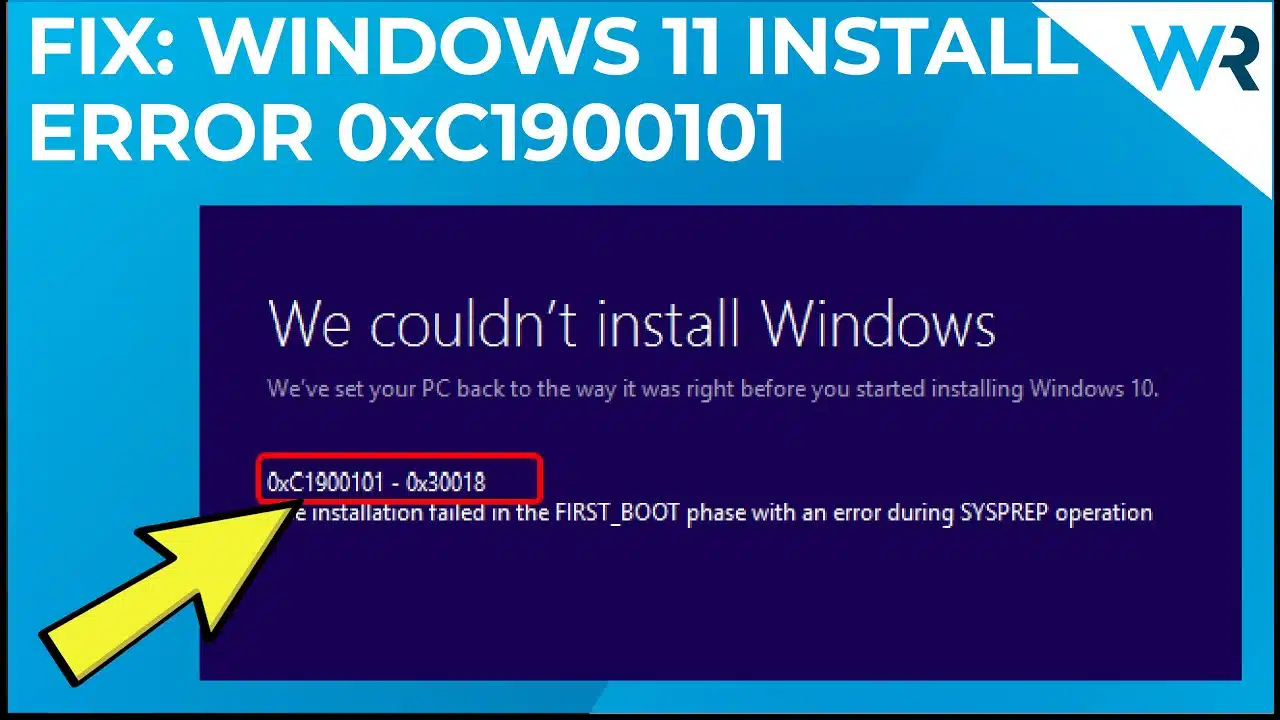Click "WINDOWS 11 INSTALL" title text

click(x=640, y=52)
